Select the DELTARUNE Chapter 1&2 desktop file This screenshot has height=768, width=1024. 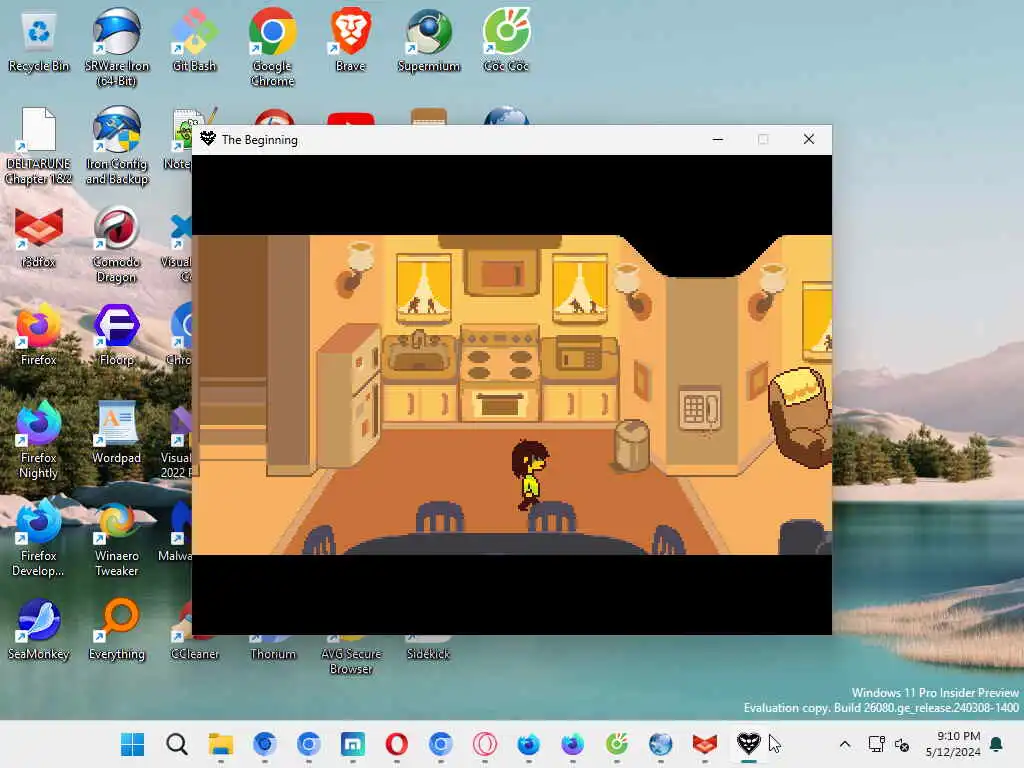point(39,145)
